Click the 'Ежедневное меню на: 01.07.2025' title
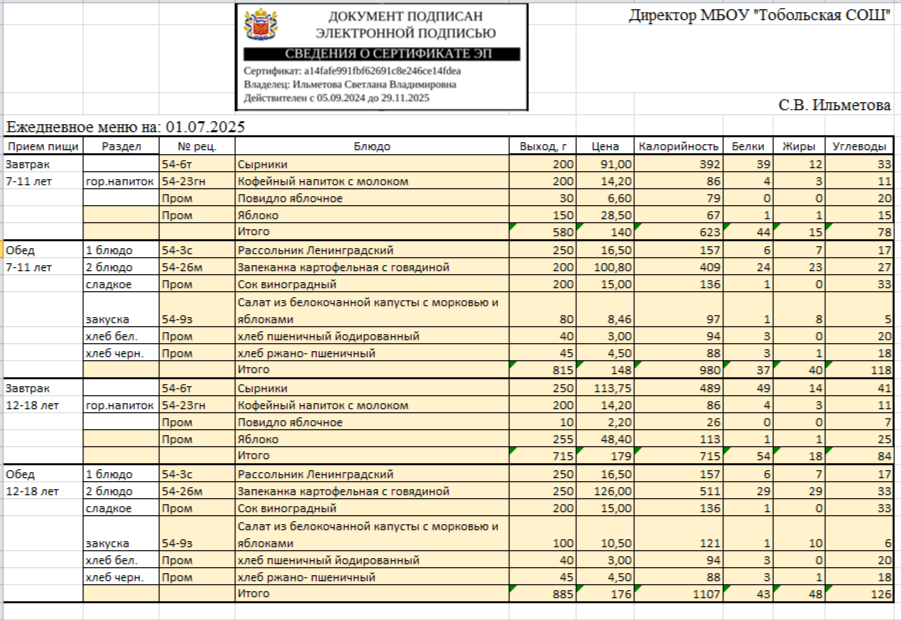This screenshot has width=901, height=620. tap(125, 127)
